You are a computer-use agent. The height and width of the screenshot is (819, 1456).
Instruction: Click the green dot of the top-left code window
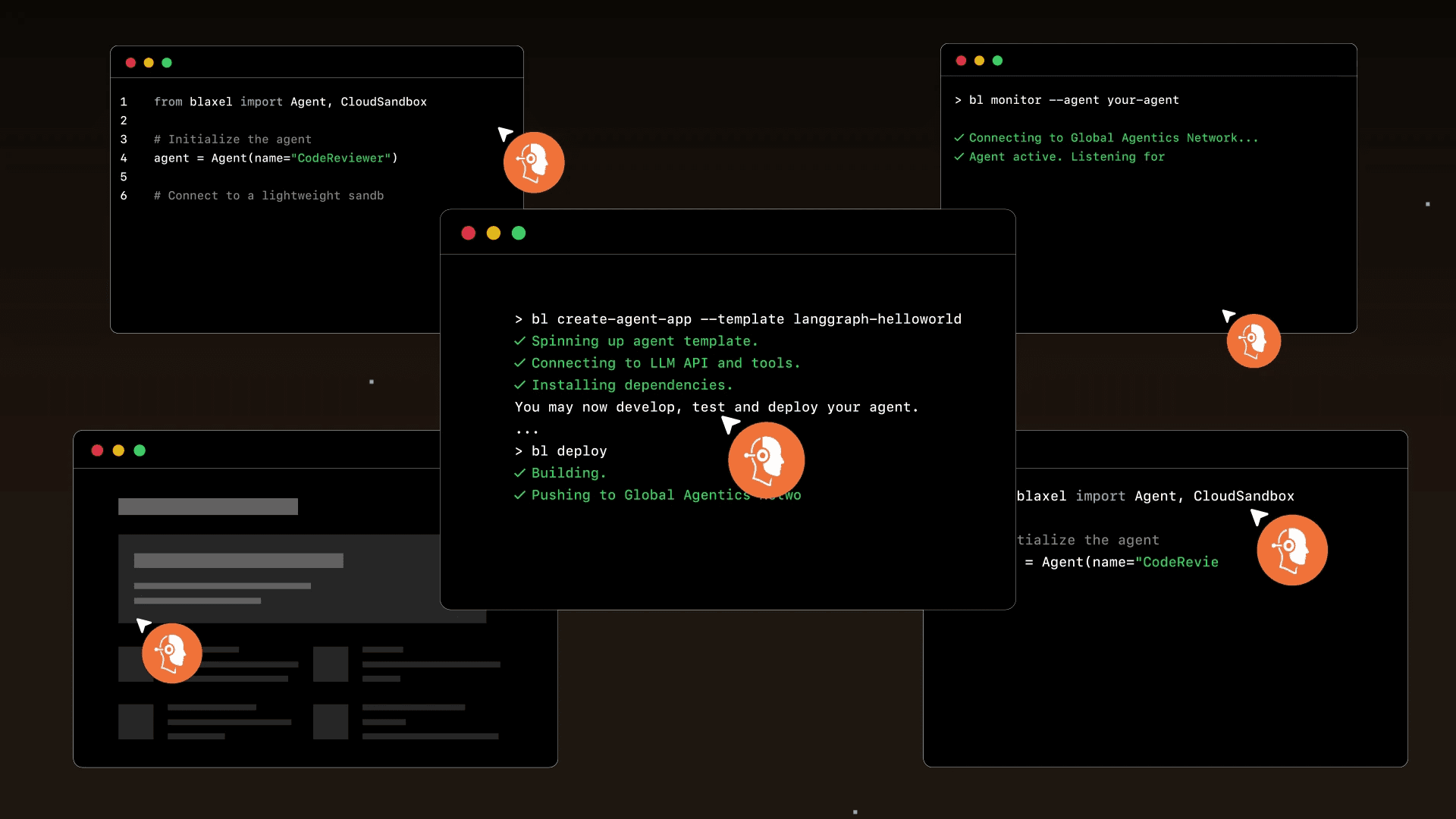(x=167, y=63)
